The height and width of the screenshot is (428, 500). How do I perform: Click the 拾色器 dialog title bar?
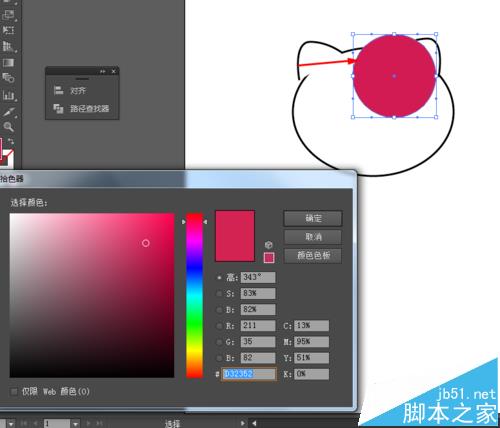click(177, 179)
